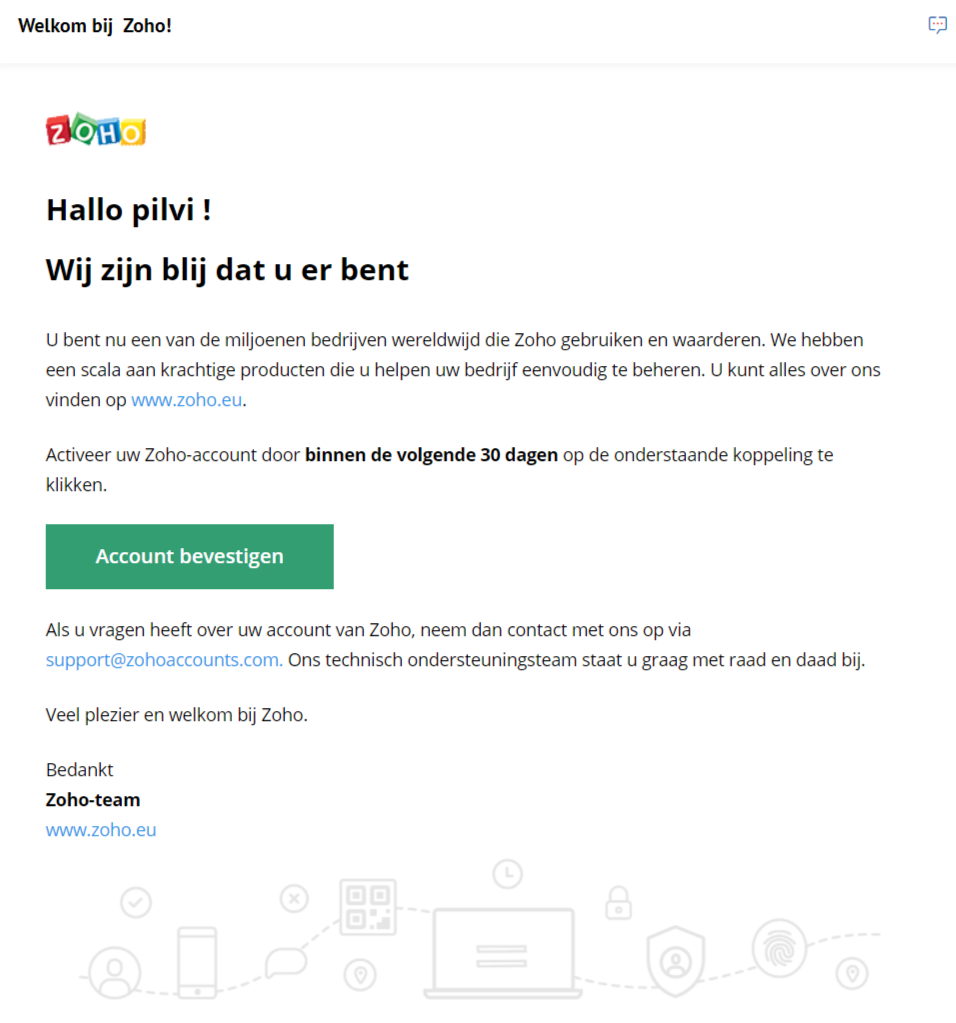The height and width of the screenshot is (1023, 956).
Task: Click the circled checkmark icon
Action: [x=136, y=903]
